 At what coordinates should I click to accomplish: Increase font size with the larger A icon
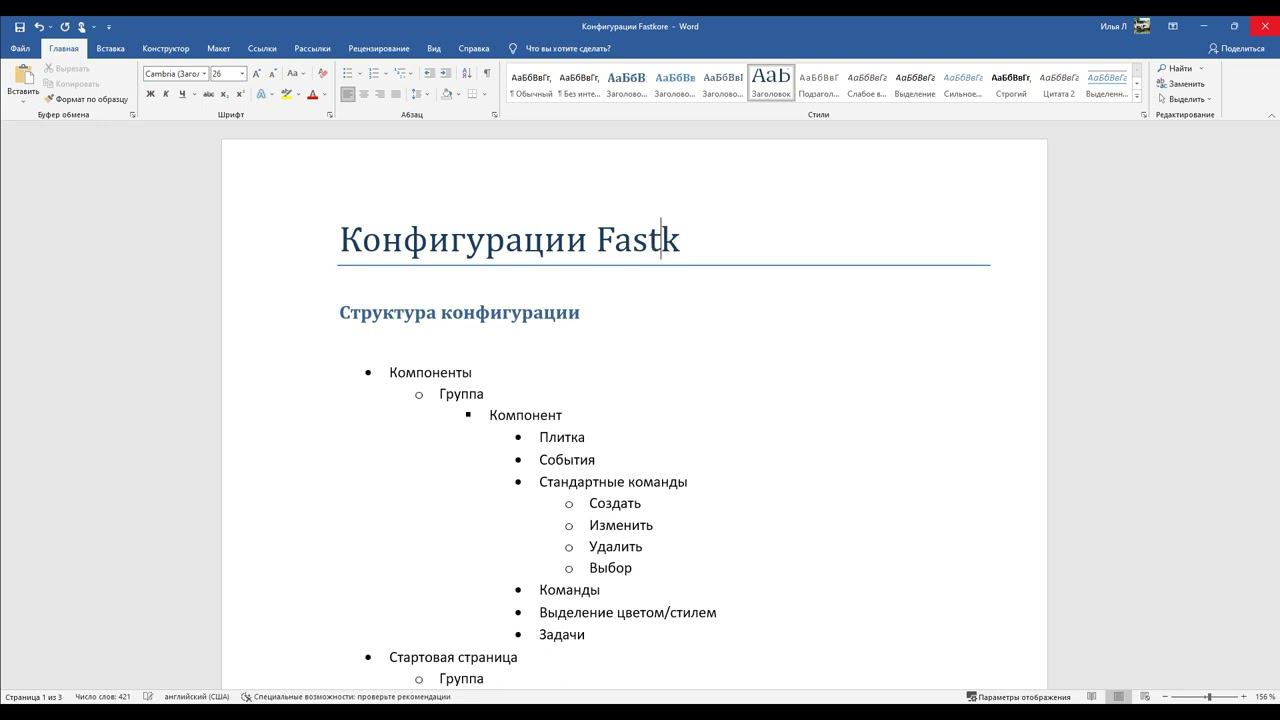pos(256,73)
